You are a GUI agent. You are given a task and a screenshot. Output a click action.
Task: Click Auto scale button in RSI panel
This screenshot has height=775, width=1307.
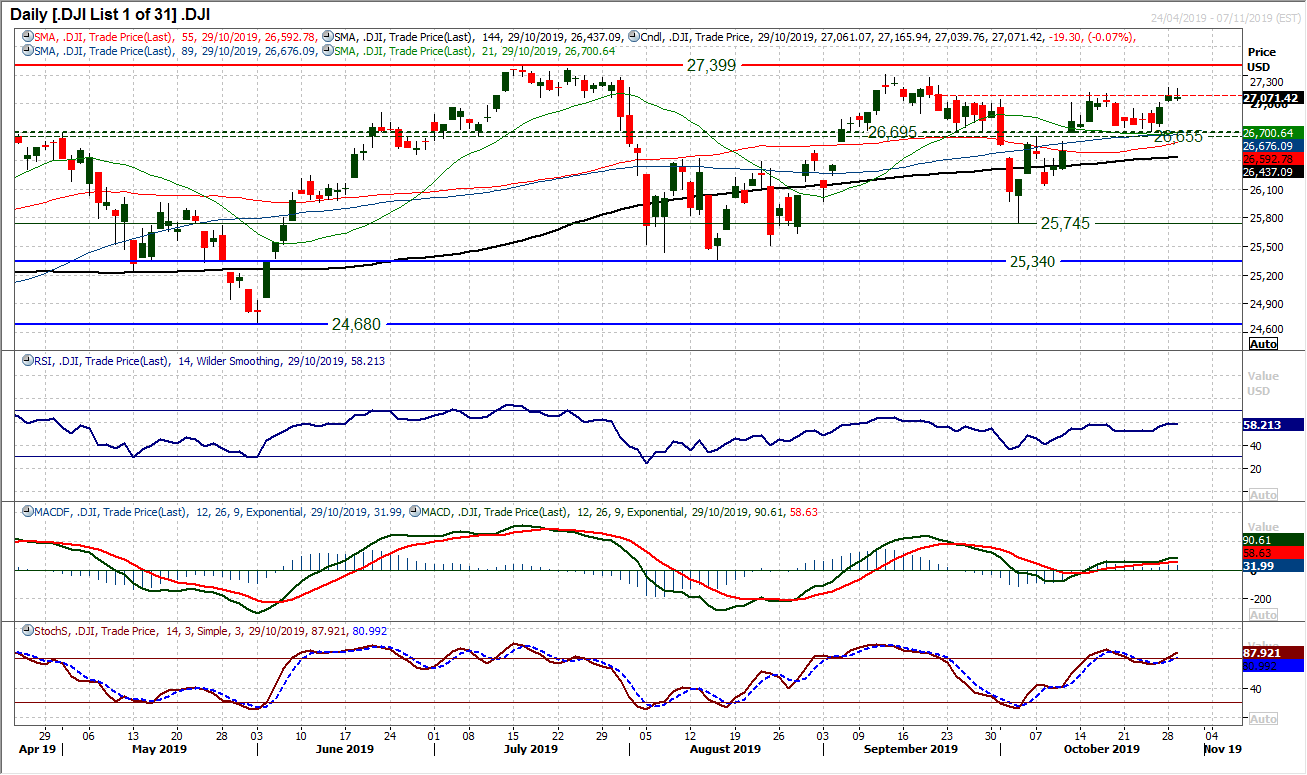coord(1263,495)
